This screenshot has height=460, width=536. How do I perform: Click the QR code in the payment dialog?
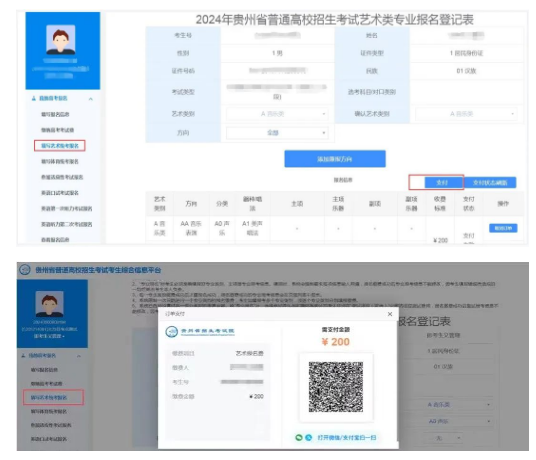[336, 387]
